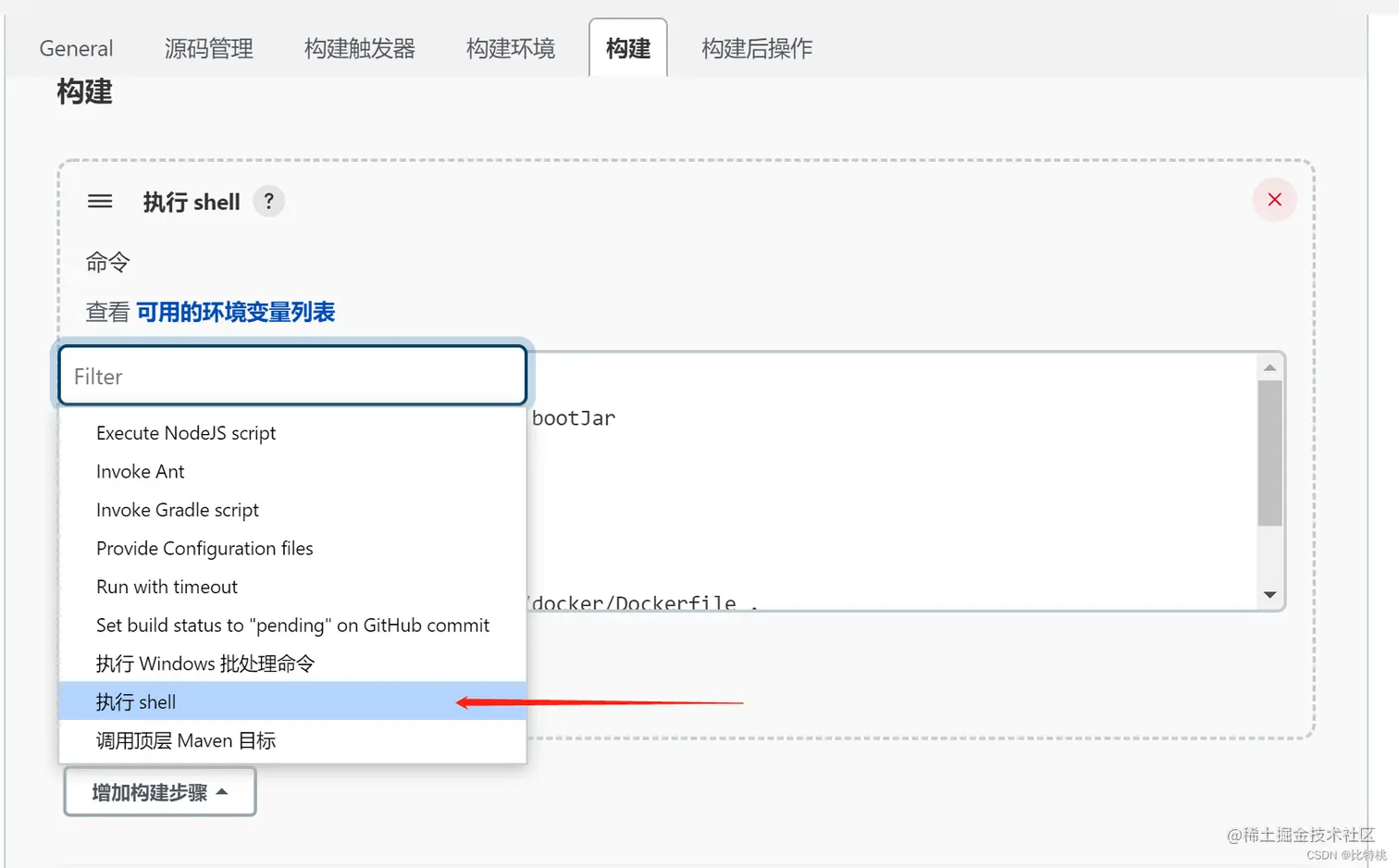
Task: Select Invoke Gradle script
Action: [292, 510]
